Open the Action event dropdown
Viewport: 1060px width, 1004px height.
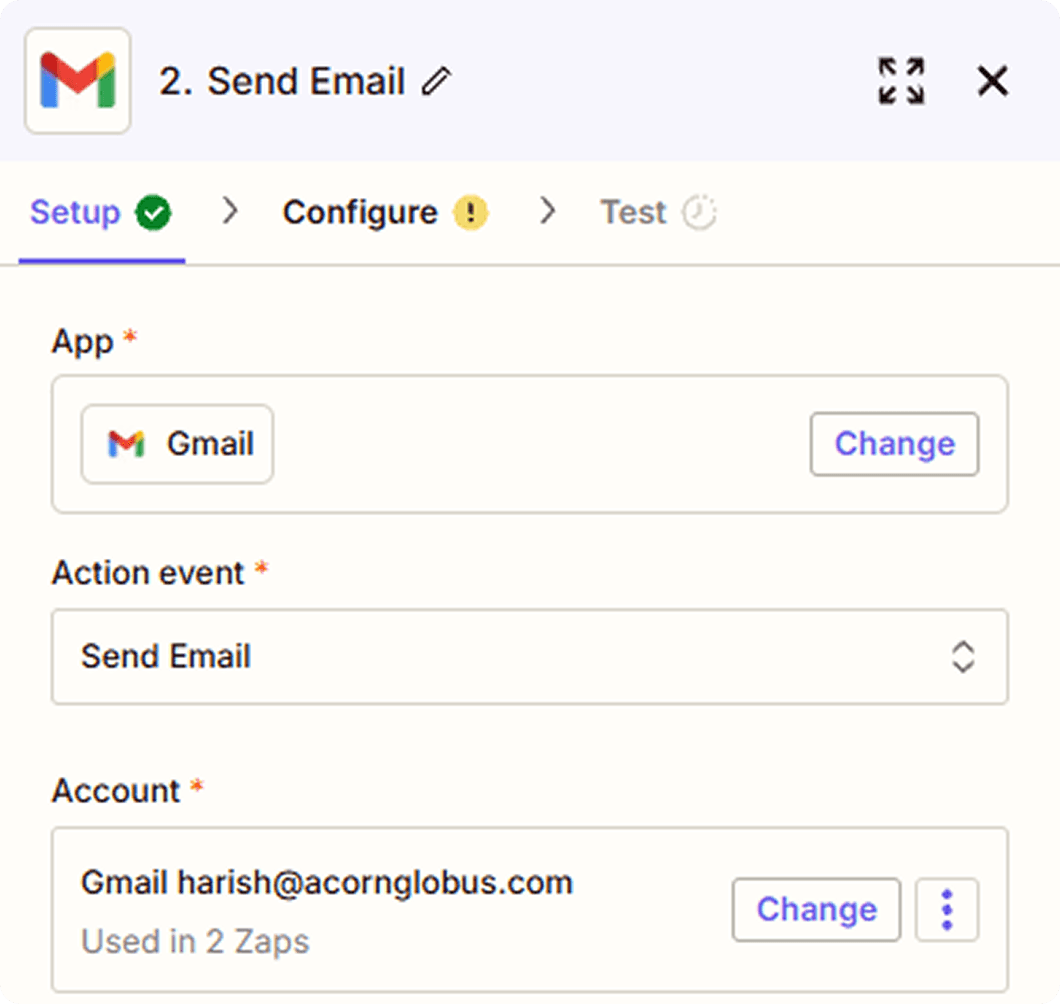963,657
